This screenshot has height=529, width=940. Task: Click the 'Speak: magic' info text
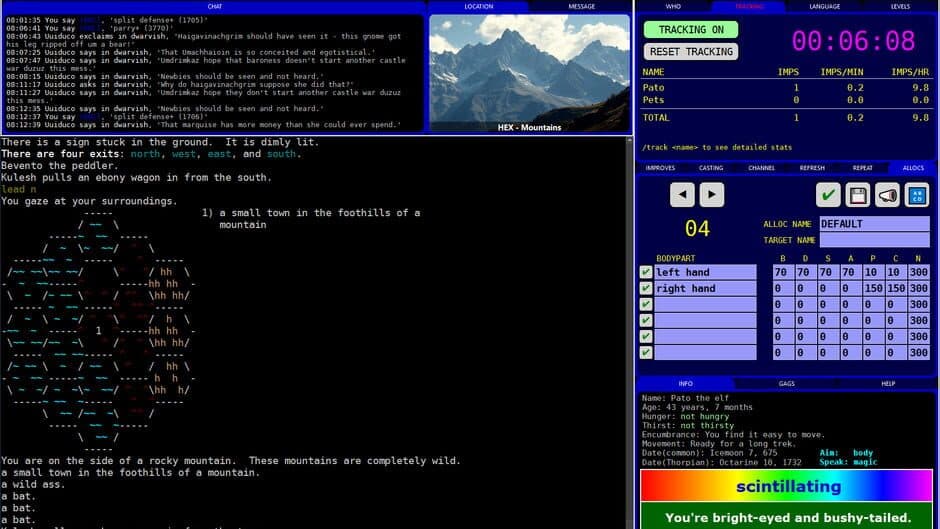click(848, 462)
